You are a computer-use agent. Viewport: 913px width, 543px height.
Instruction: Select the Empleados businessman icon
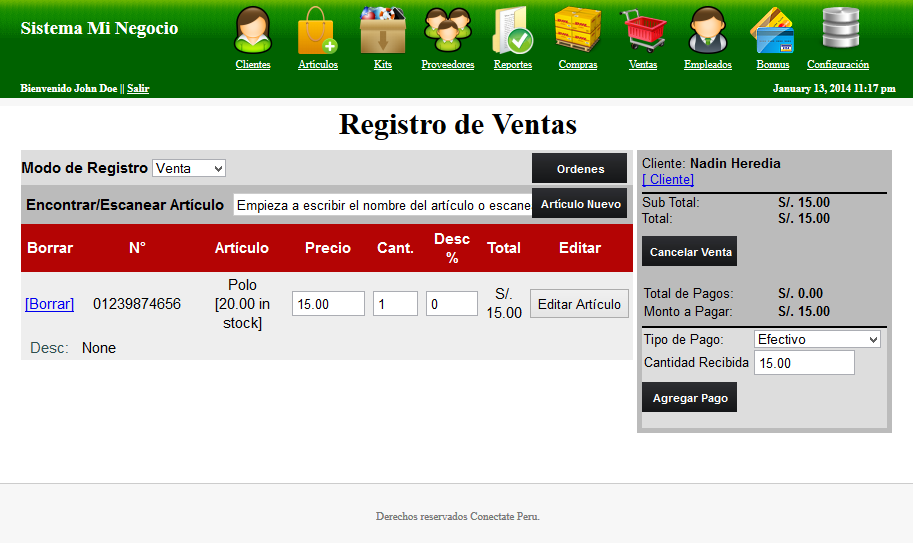tap(707, 30)
